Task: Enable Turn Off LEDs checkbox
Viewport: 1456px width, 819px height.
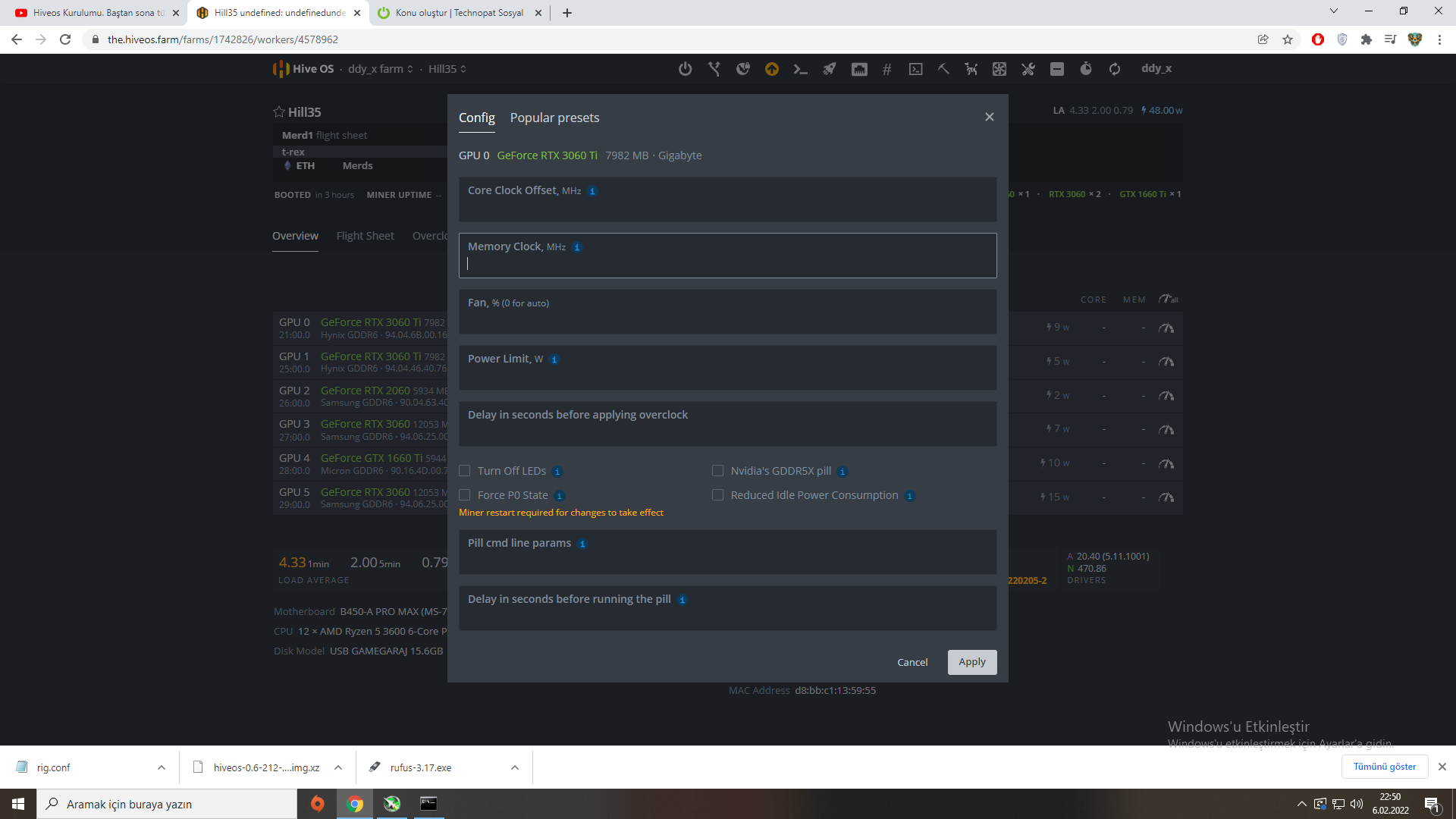Action: pos(465,471)
